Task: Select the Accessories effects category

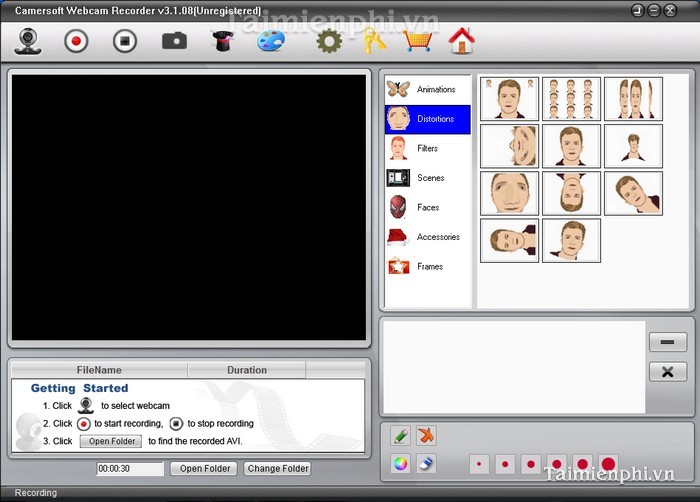Action: (x=428, y=237)
